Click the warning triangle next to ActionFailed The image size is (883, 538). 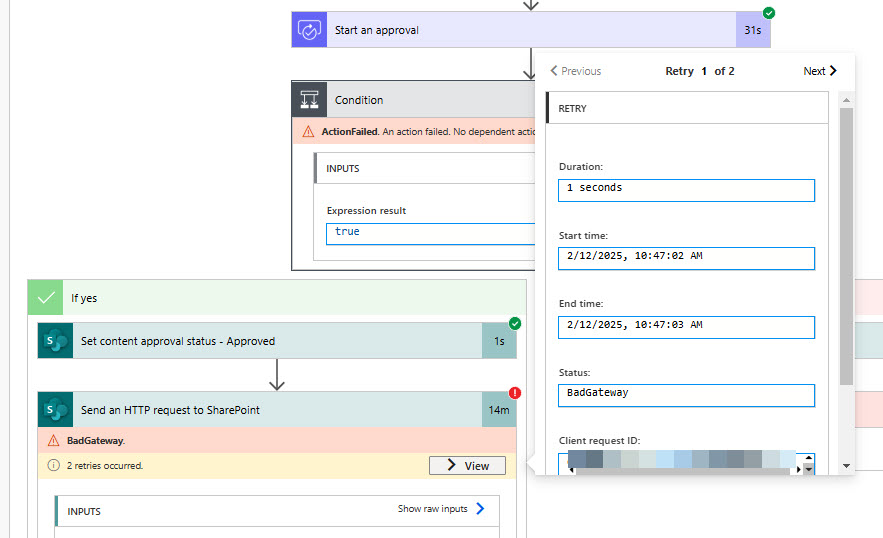(x=308, y=132)
